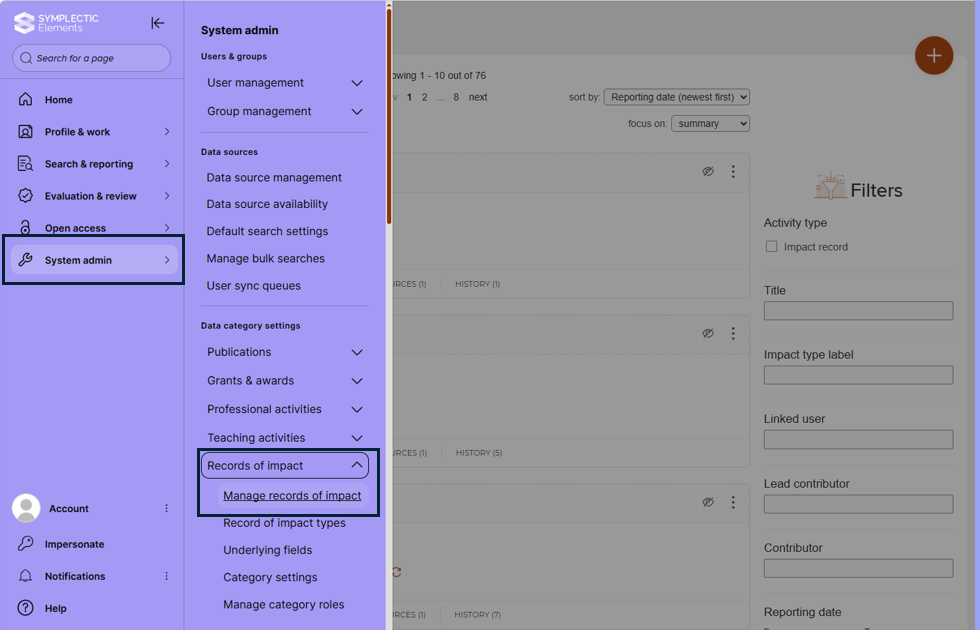980x630 pixels.
Task: Click the next page link
Action: [x=478, y=97]
